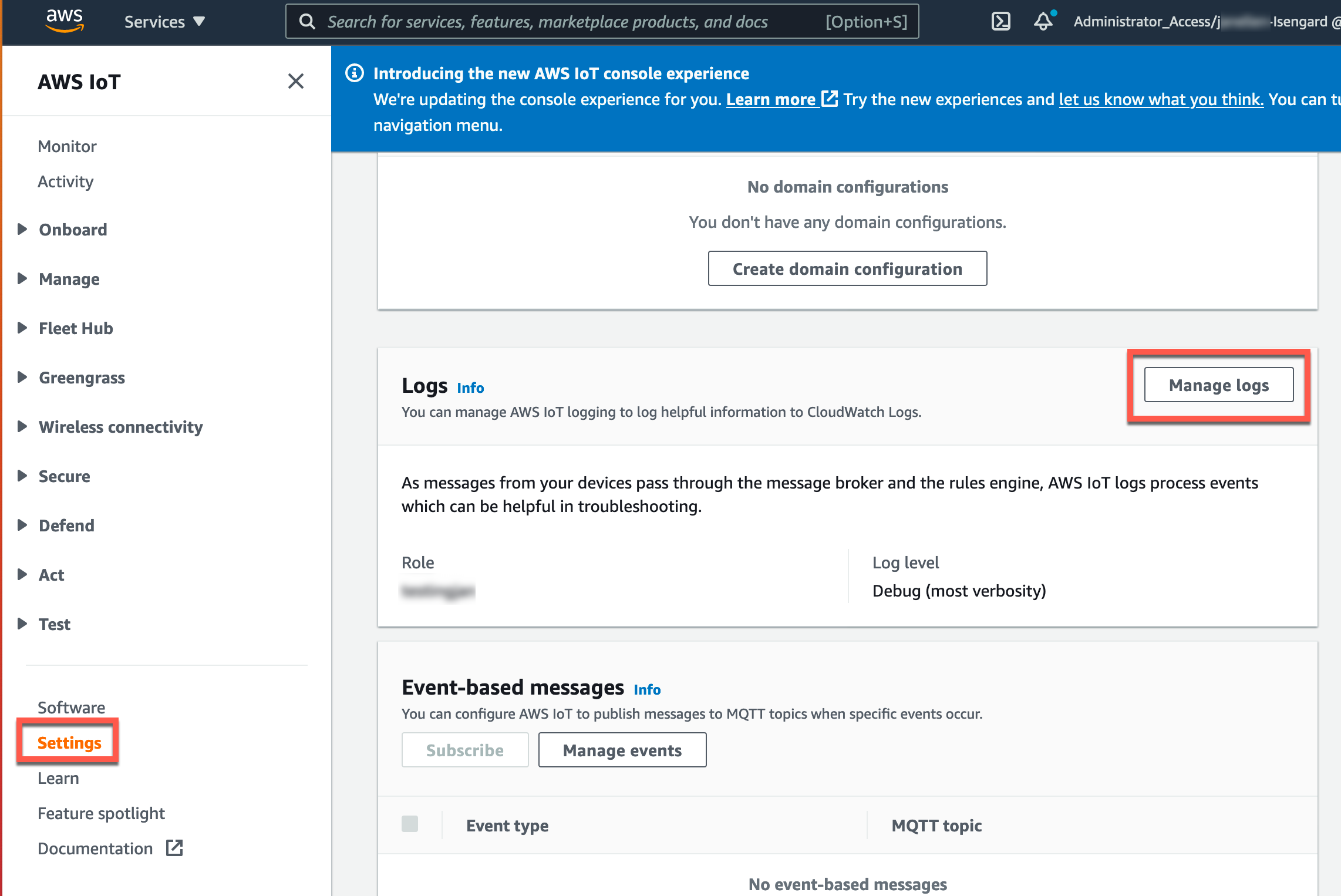The image size is (1341, 896).
Task: Expand the Defend section
Action: pos(22,525)
